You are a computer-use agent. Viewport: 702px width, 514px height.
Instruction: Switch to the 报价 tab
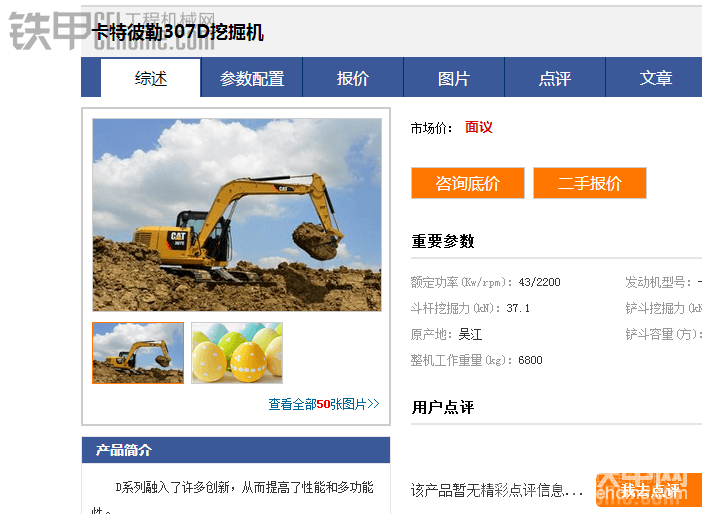[x=353, y=78]
